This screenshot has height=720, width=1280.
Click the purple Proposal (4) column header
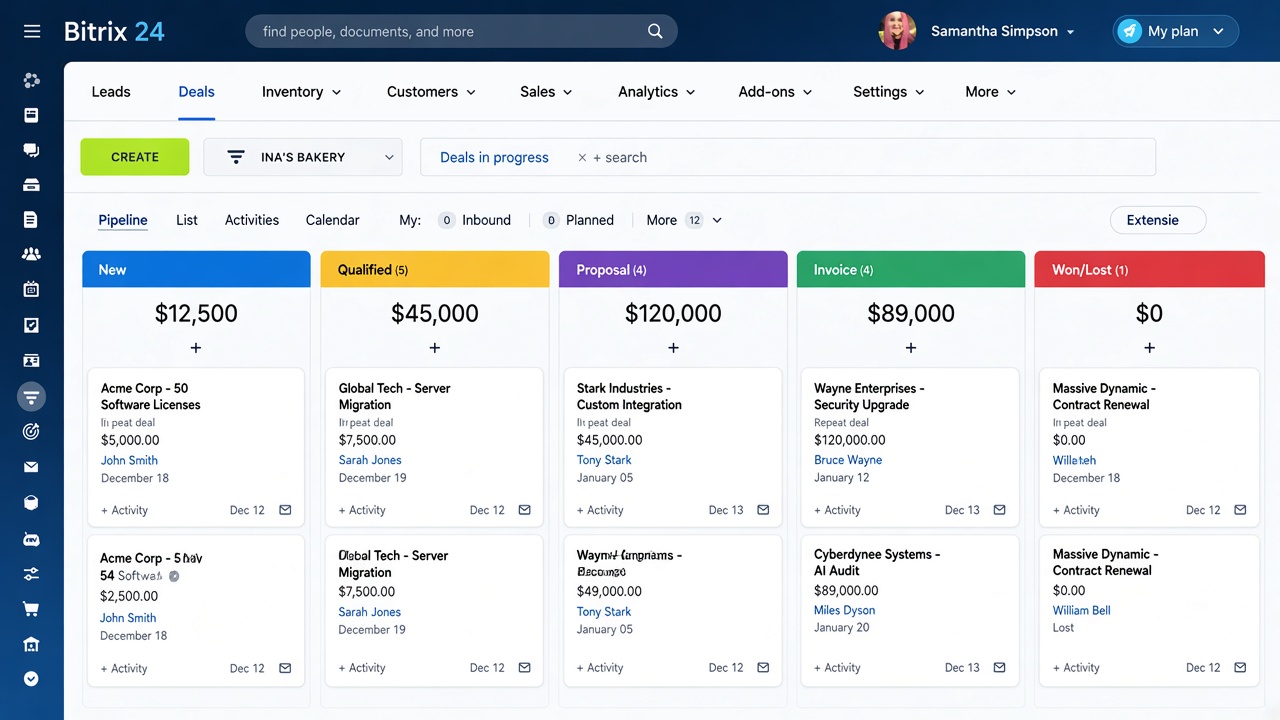coord(673,269)
